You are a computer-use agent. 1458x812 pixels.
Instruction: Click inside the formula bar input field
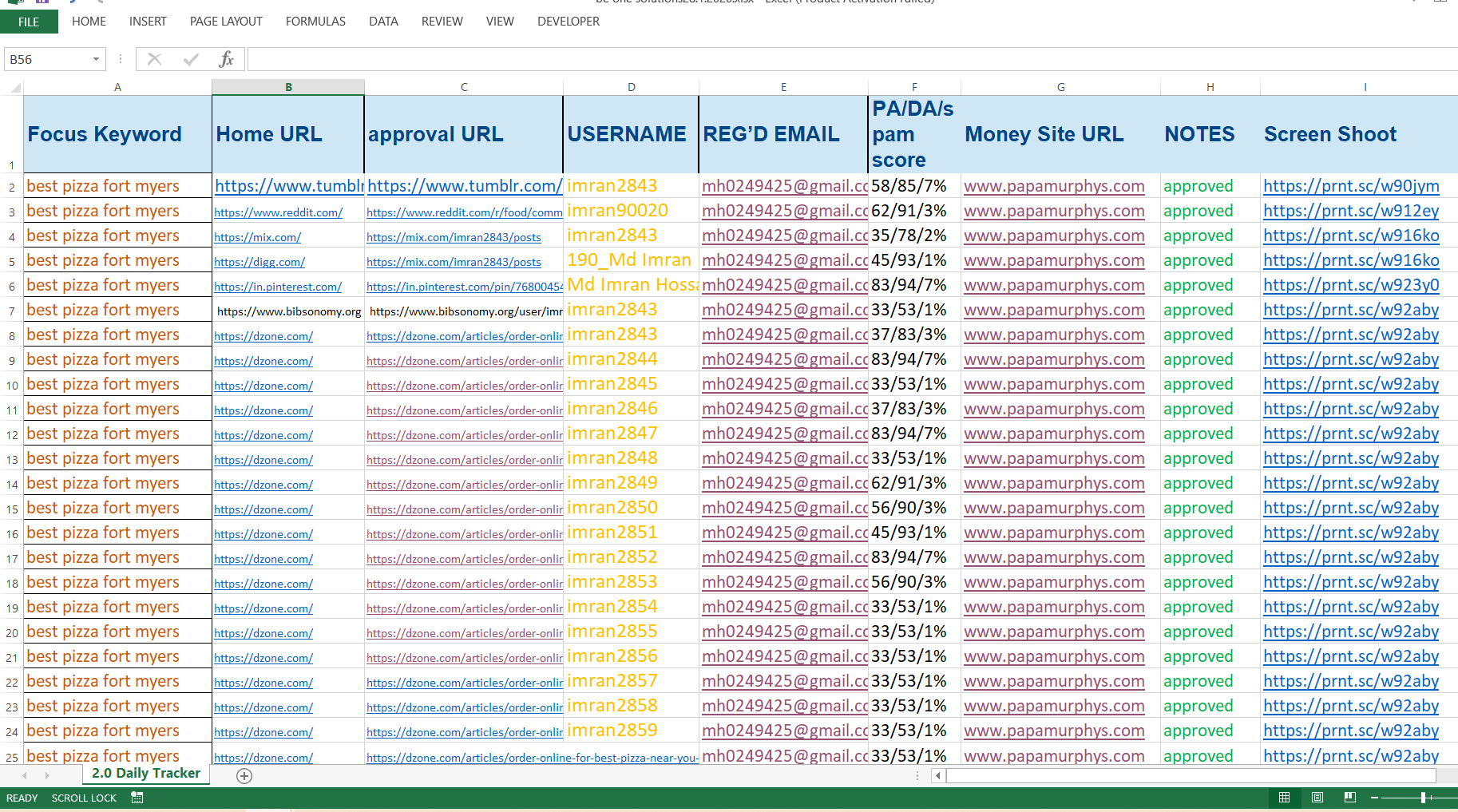point(798,59)
